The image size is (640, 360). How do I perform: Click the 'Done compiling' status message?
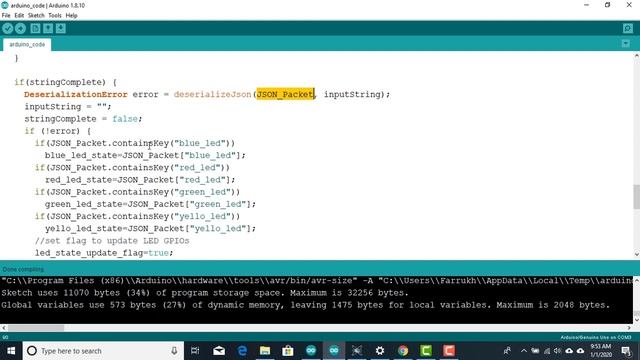coord(23,269)
